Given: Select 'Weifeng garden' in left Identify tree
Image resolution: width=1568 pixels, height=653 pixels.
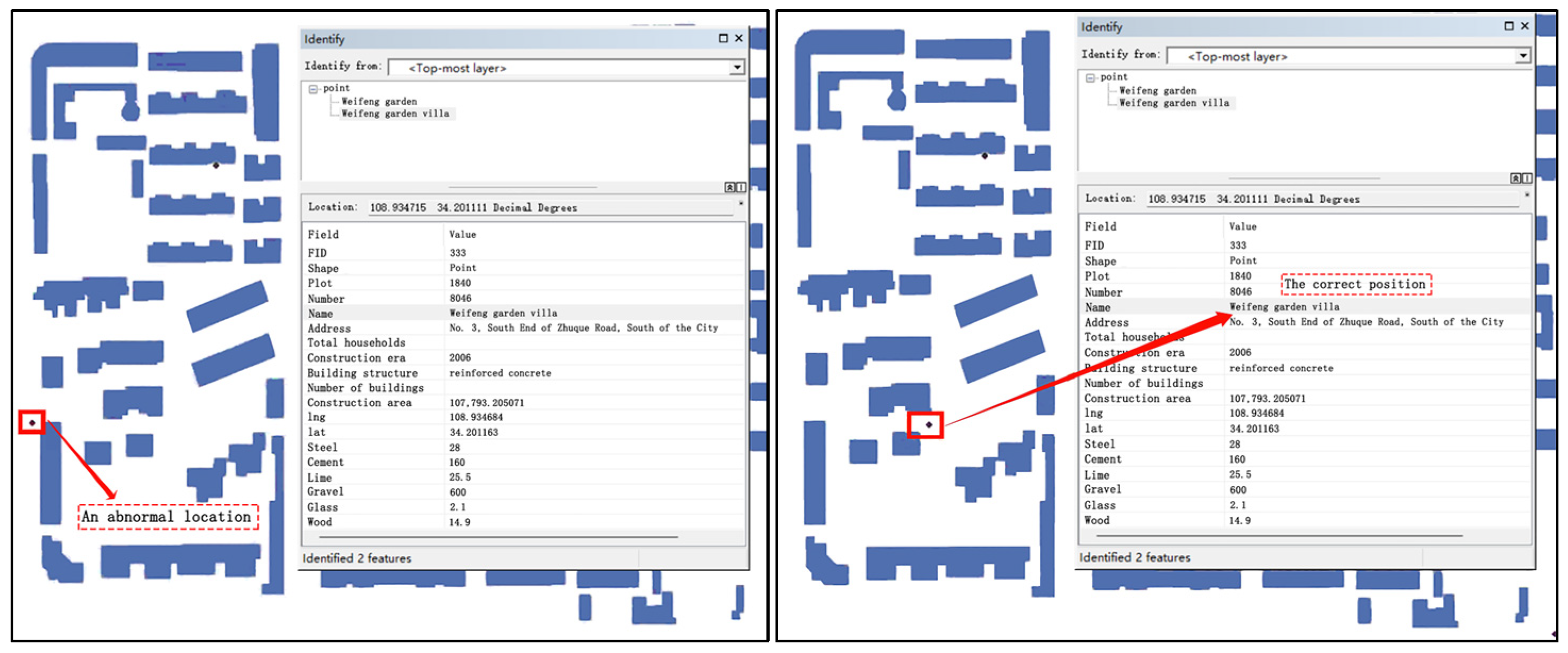Looking at the screenshot, I should click(379, 102).
